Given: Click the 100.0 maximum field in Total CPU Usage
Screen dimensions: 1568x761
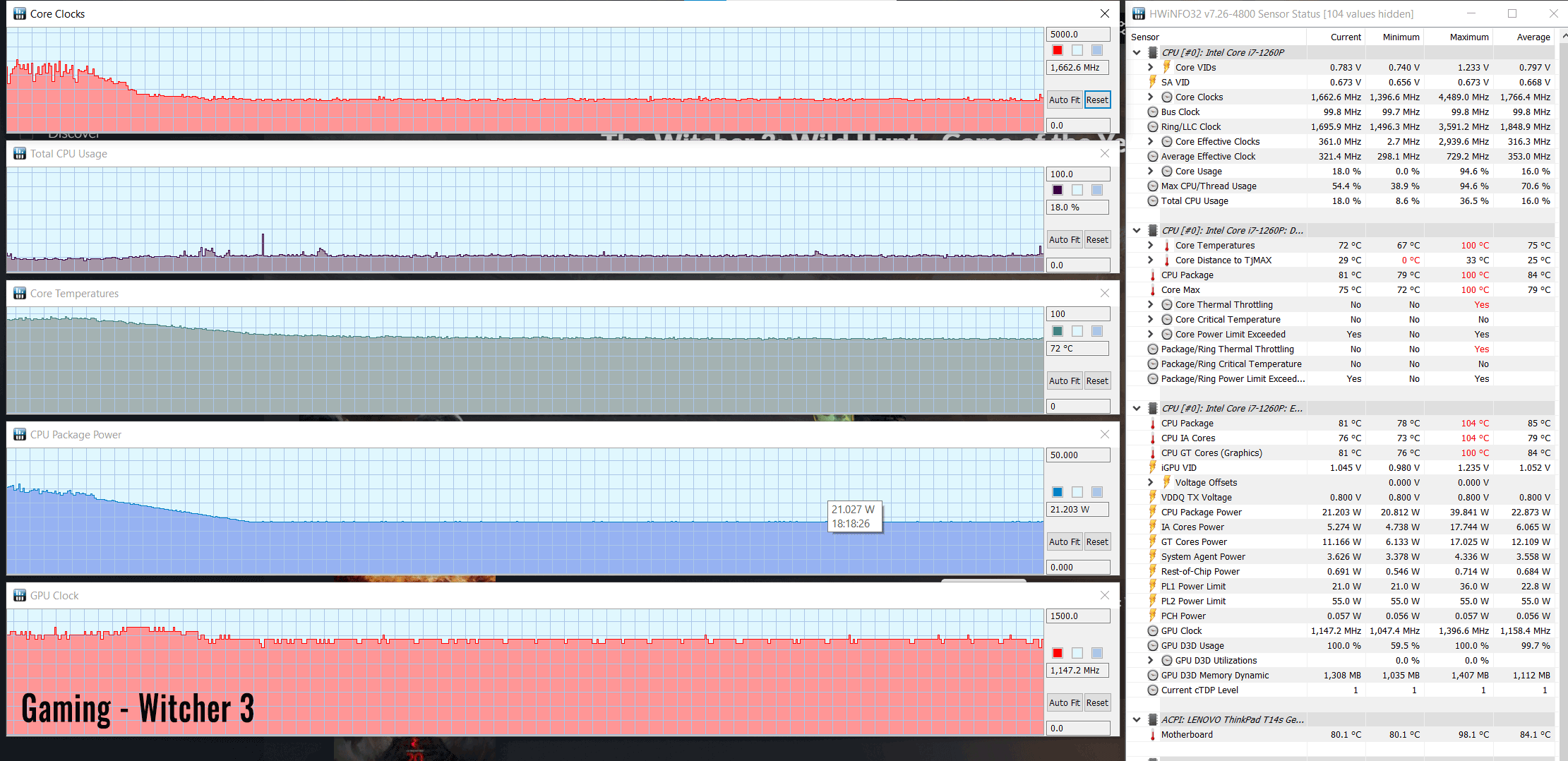Looking at the screenshot, I should 1077,174.
